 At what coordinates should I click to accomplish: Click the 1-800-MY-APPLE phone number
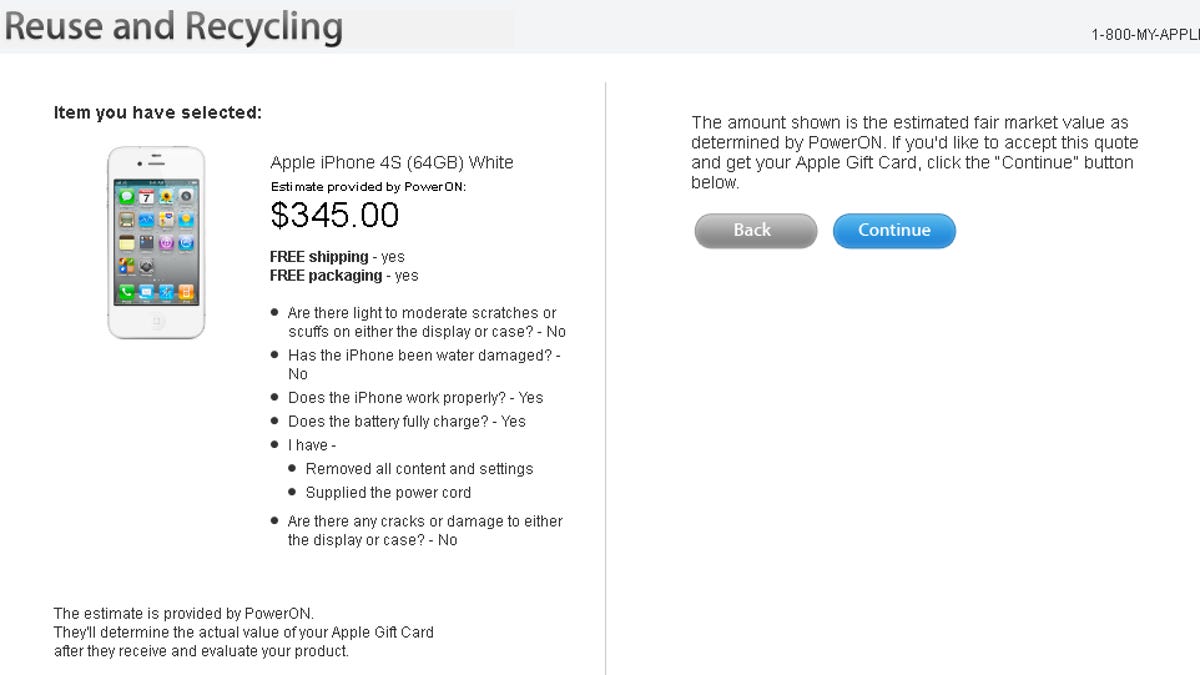pos(1145,35)
